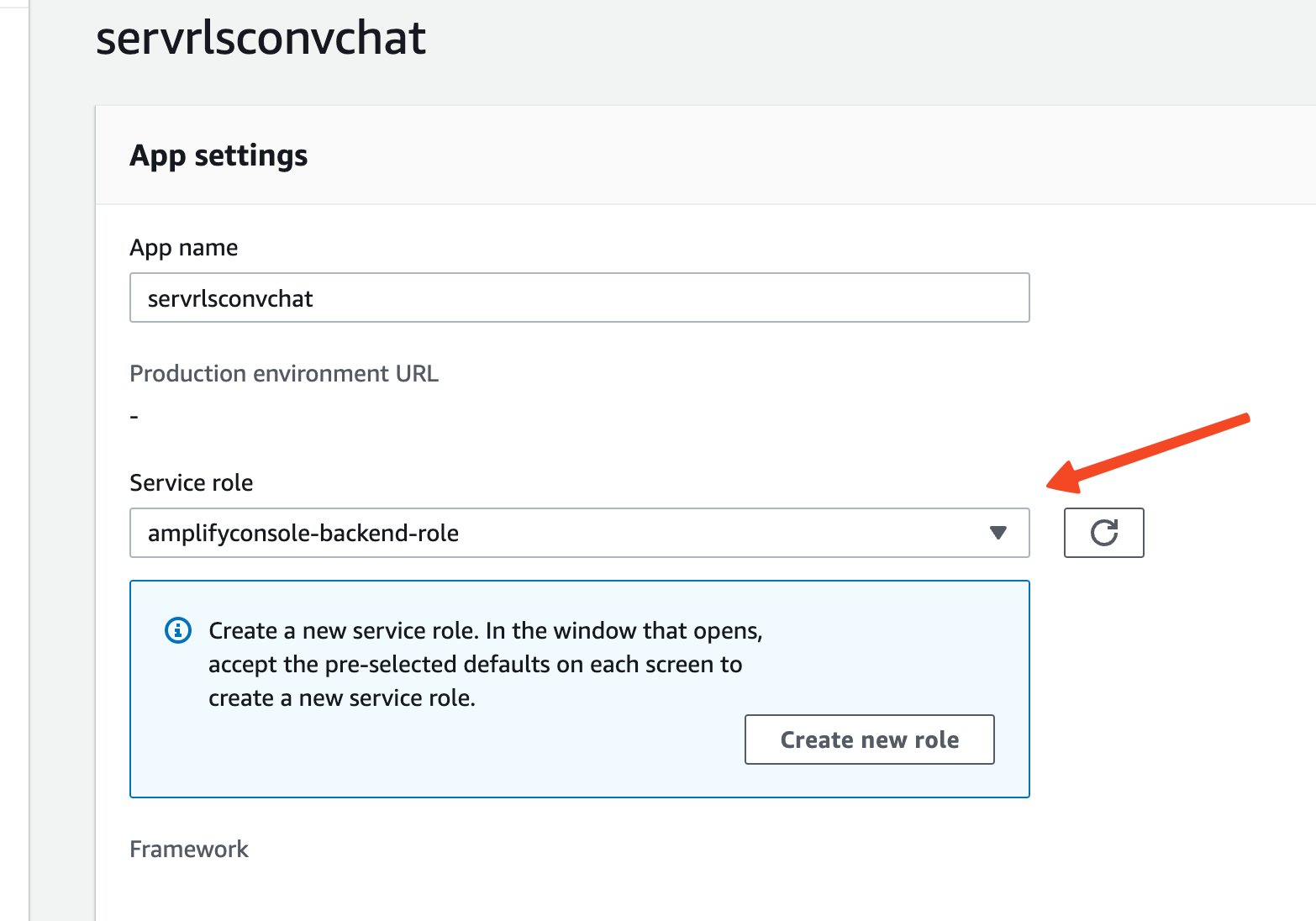Click the Create new role button
1316x921 pixels.
coord(870,739)
